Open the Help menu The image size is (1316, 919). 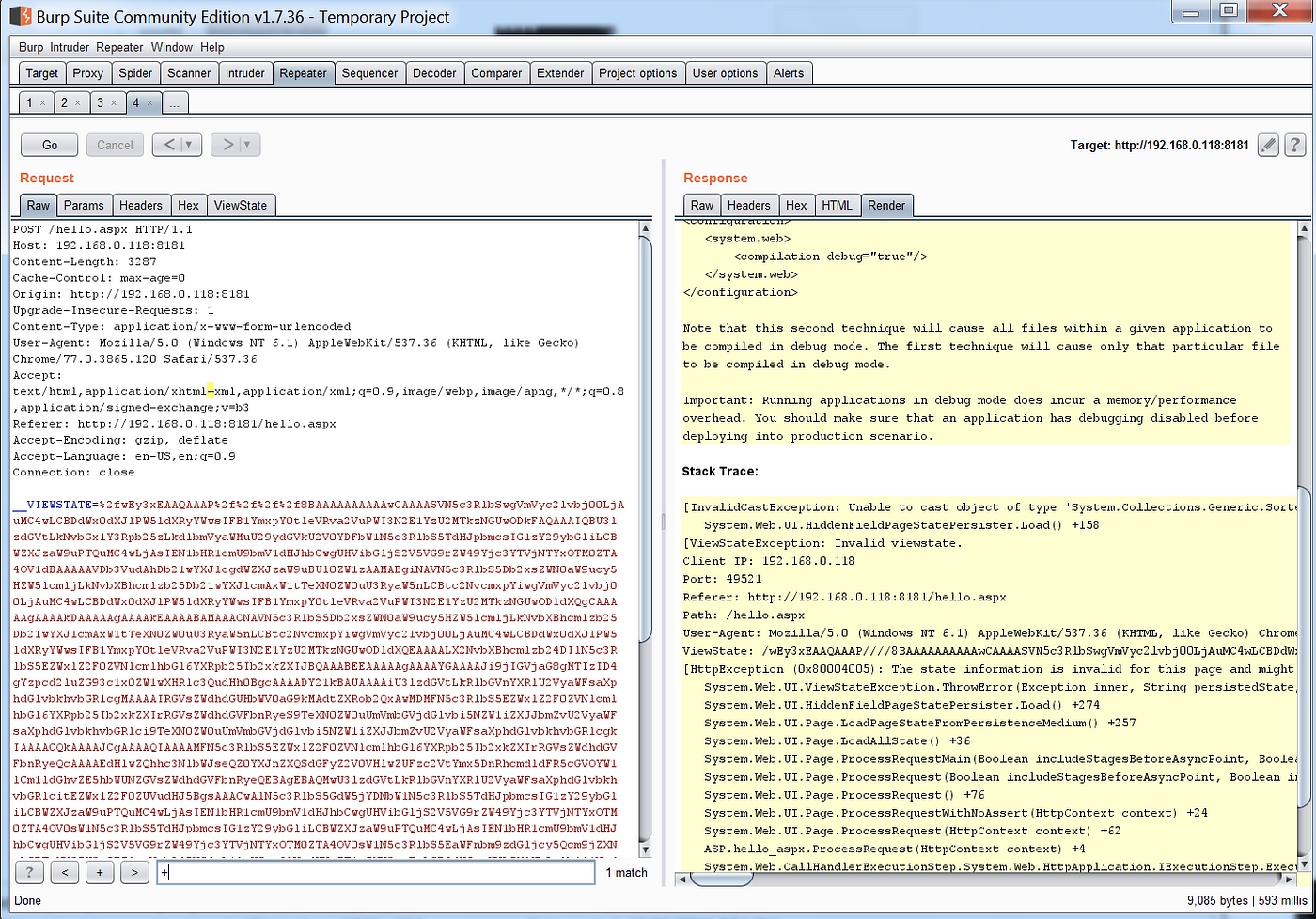pos(211,47)
